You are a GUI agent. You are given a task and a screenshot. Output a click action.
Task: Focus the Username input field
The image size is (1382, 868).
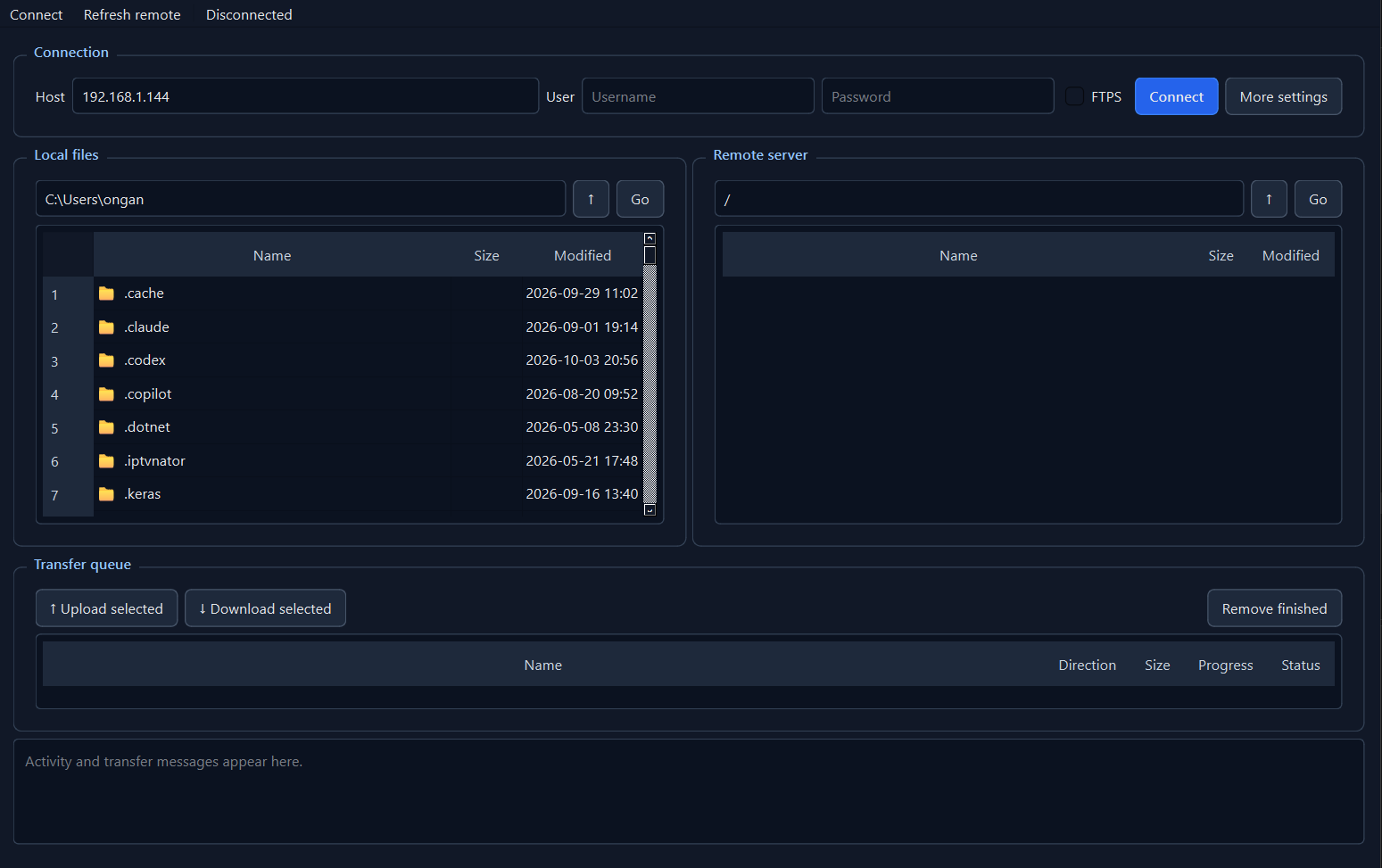(x=698, y=96)
